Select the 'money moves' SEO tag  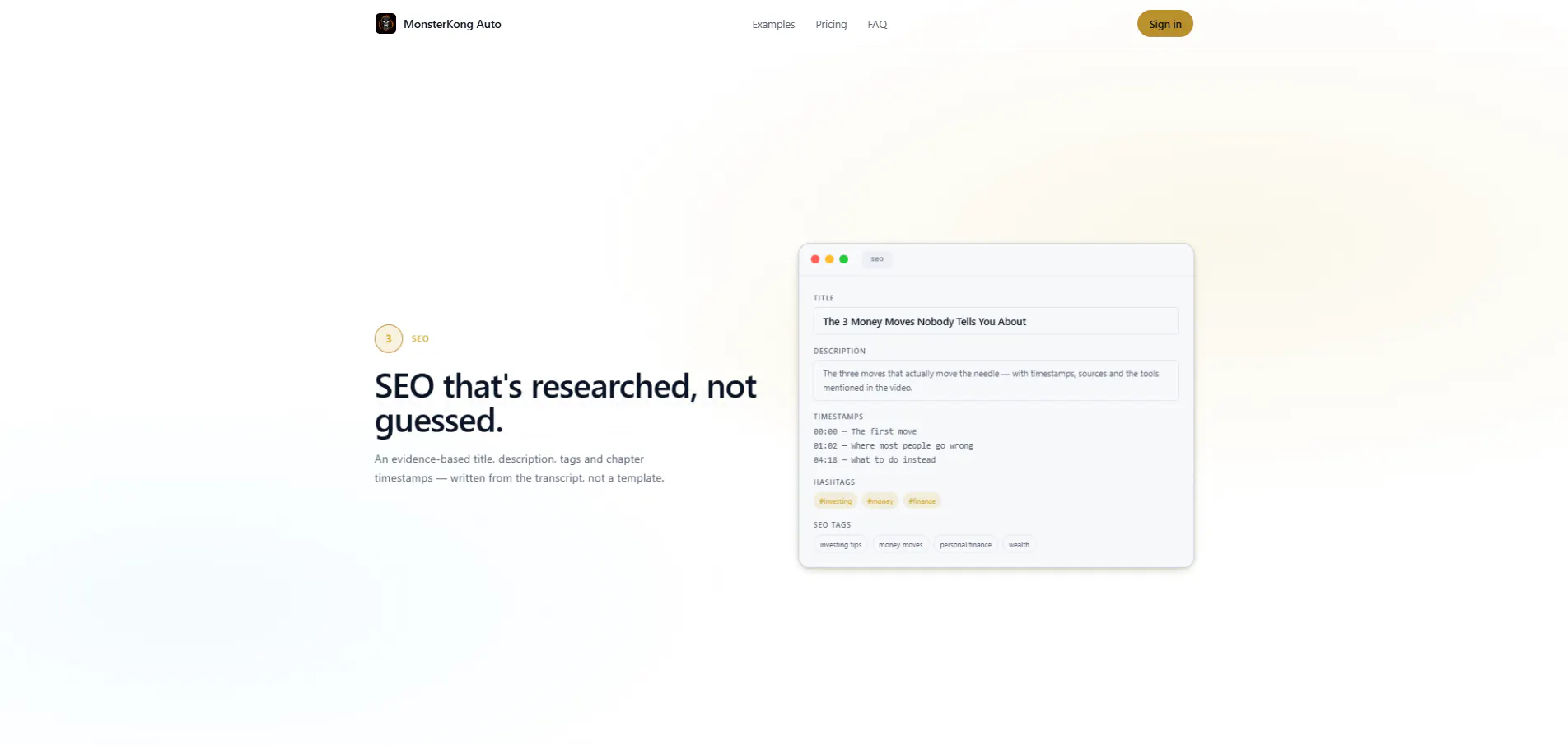point(901,545)
